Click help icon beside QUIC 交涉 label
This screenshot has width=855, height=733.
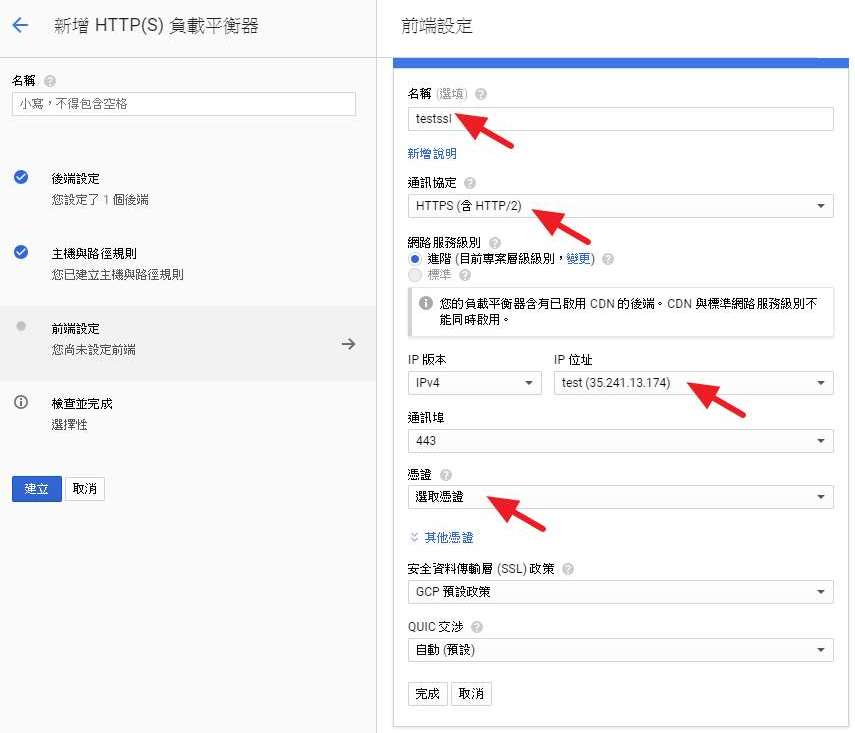click(x=476, y=627)
